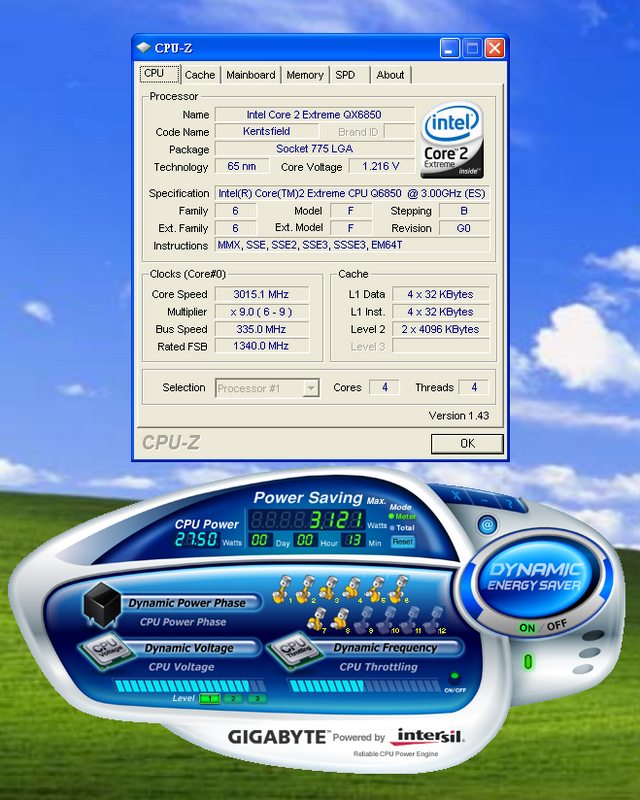The image size is (640, 800).
Task: Click the CPU Throttling chip icon
Action: tap(295, 652)
